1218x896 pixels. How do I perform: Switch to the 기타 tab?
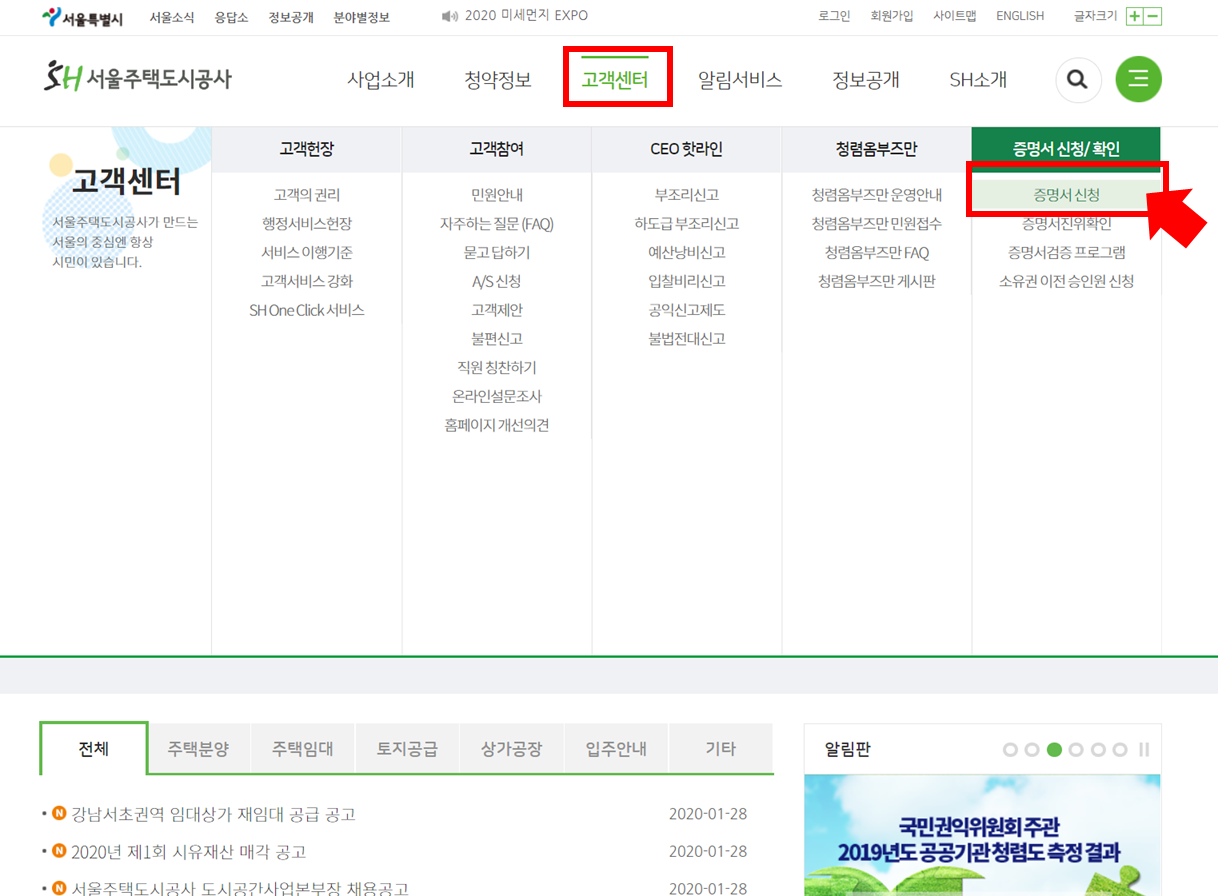pyautogui.click(x=721, y=748)
